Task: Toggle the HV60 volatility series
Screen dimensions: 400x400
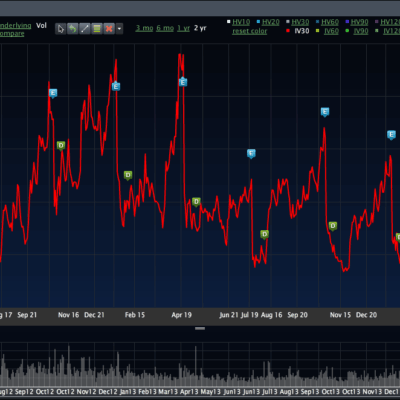Action: pyautogui.click(x=330, y=22)
